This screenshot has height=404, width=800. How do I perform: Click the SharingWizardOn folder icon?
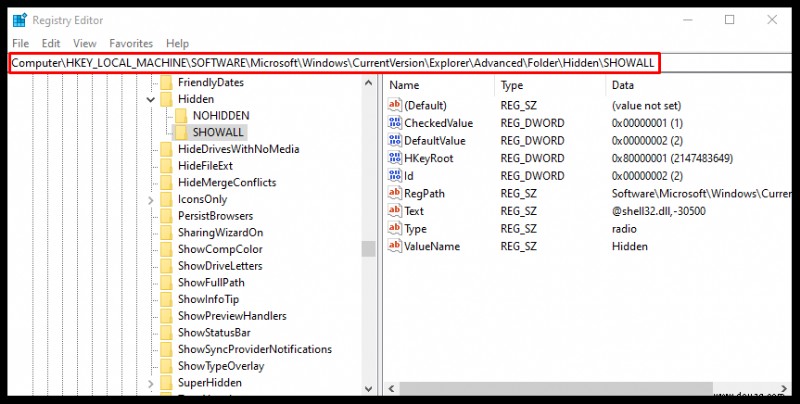166,233
